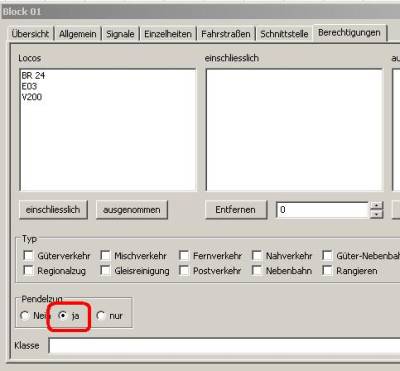Click into the Klasse text field
Screen dimensions: 400x371
tap(224, 345)
